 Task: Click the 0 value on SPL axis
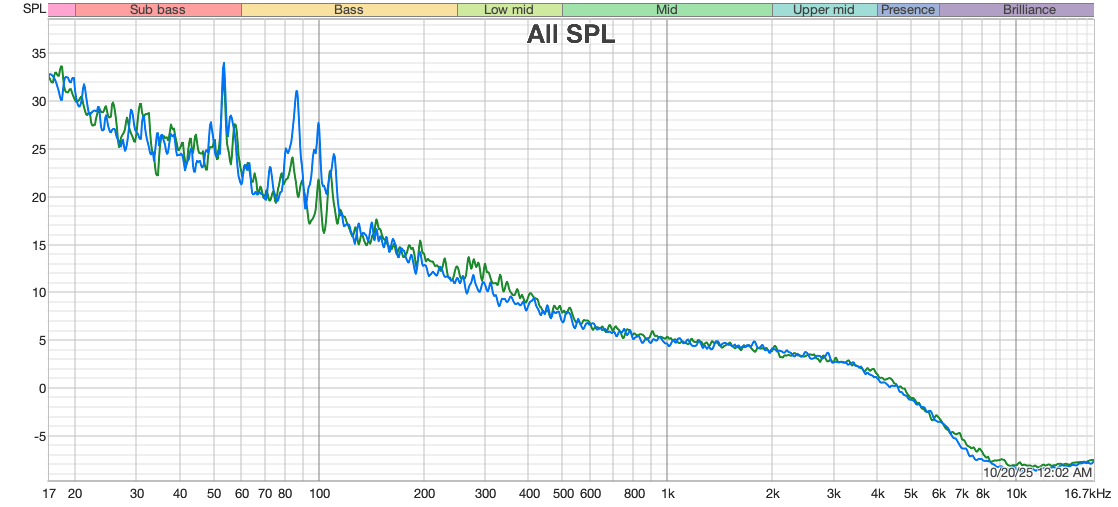[41, 389]
